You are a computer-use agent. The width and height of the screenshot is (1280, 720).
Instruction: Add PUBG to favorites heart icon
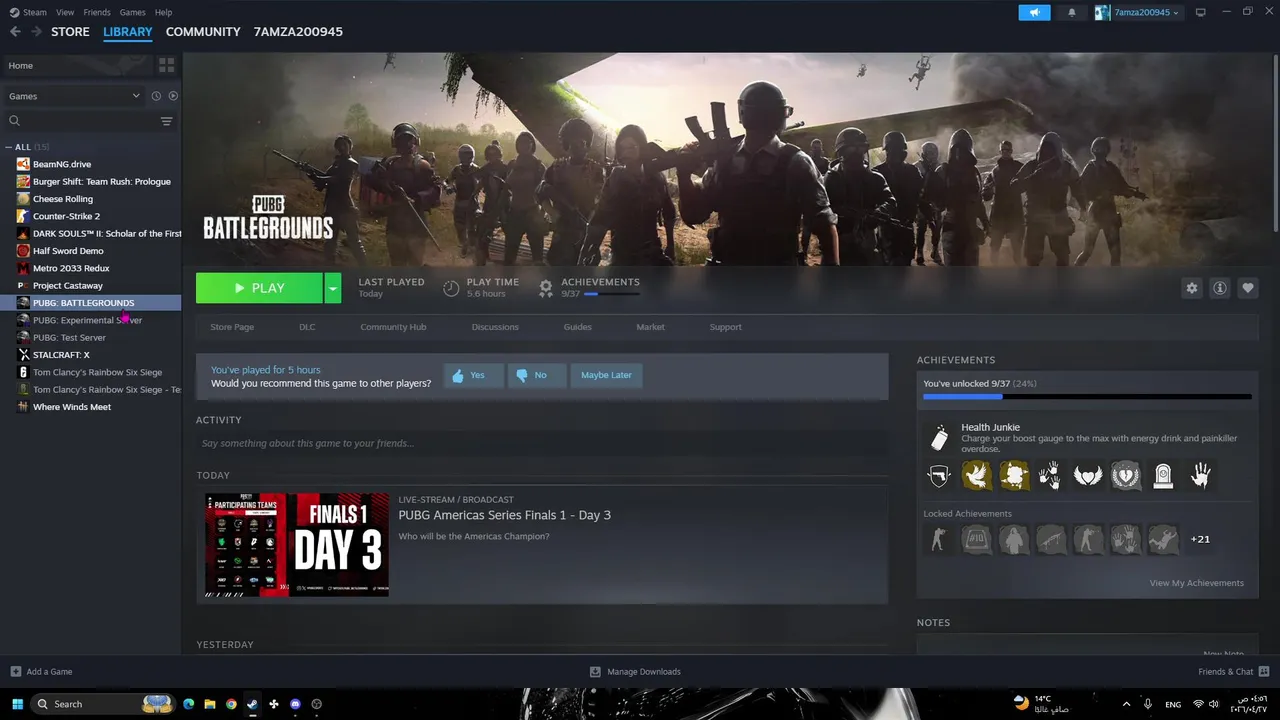(1248, 288)
